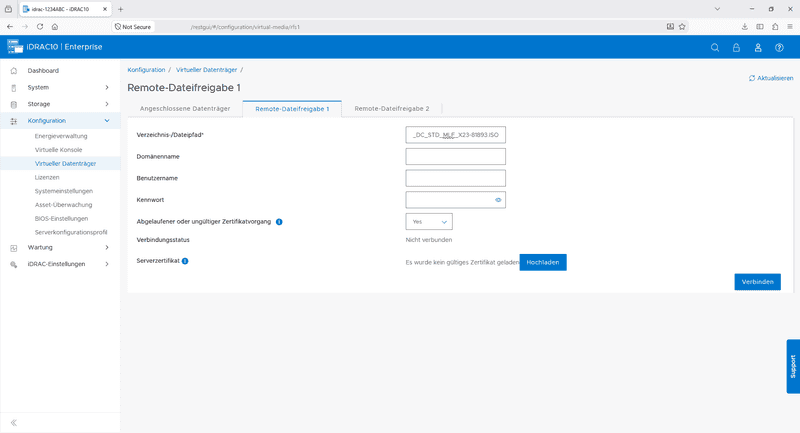Screen dimensions: 800x433
Task: Click info icon next to Serverzertifikat
Action: [185, 261]
